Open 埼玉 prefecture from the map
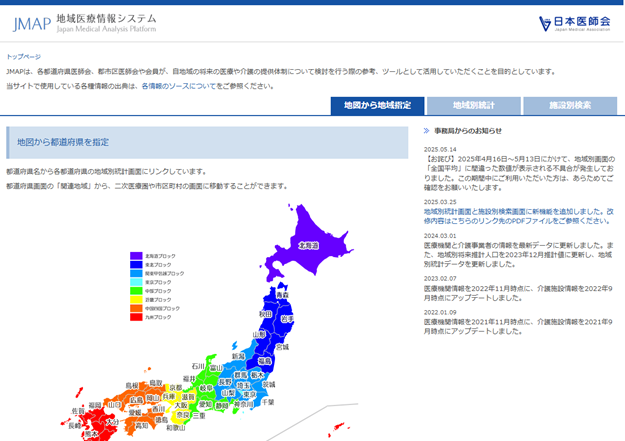Image resolution: width=625 pixels, height=441 pixels. pyautogui.click(x=244, y=386)
